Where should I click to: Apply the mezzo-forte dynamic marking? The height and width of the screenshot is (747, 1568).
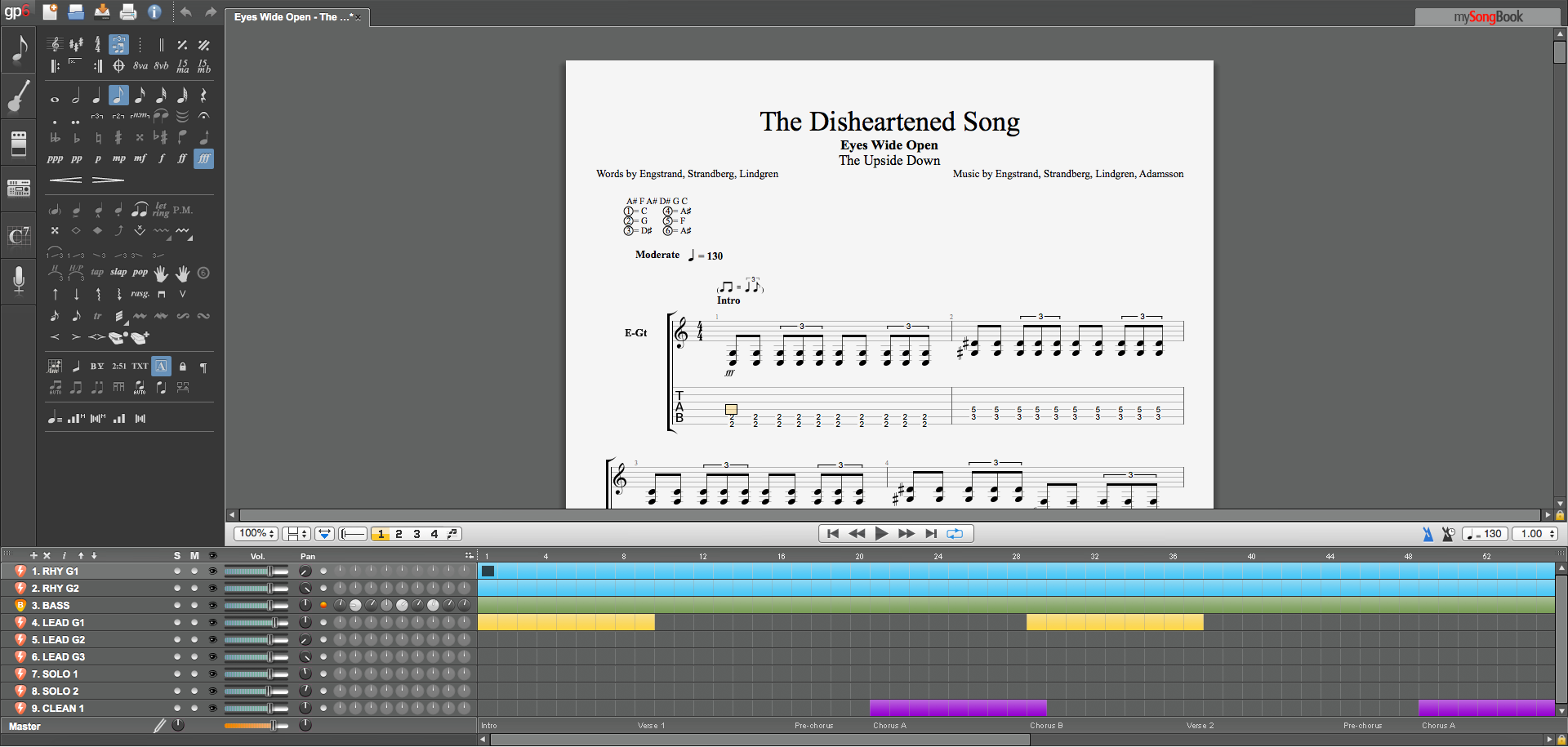pyautogui.click(x=140, y=158)
